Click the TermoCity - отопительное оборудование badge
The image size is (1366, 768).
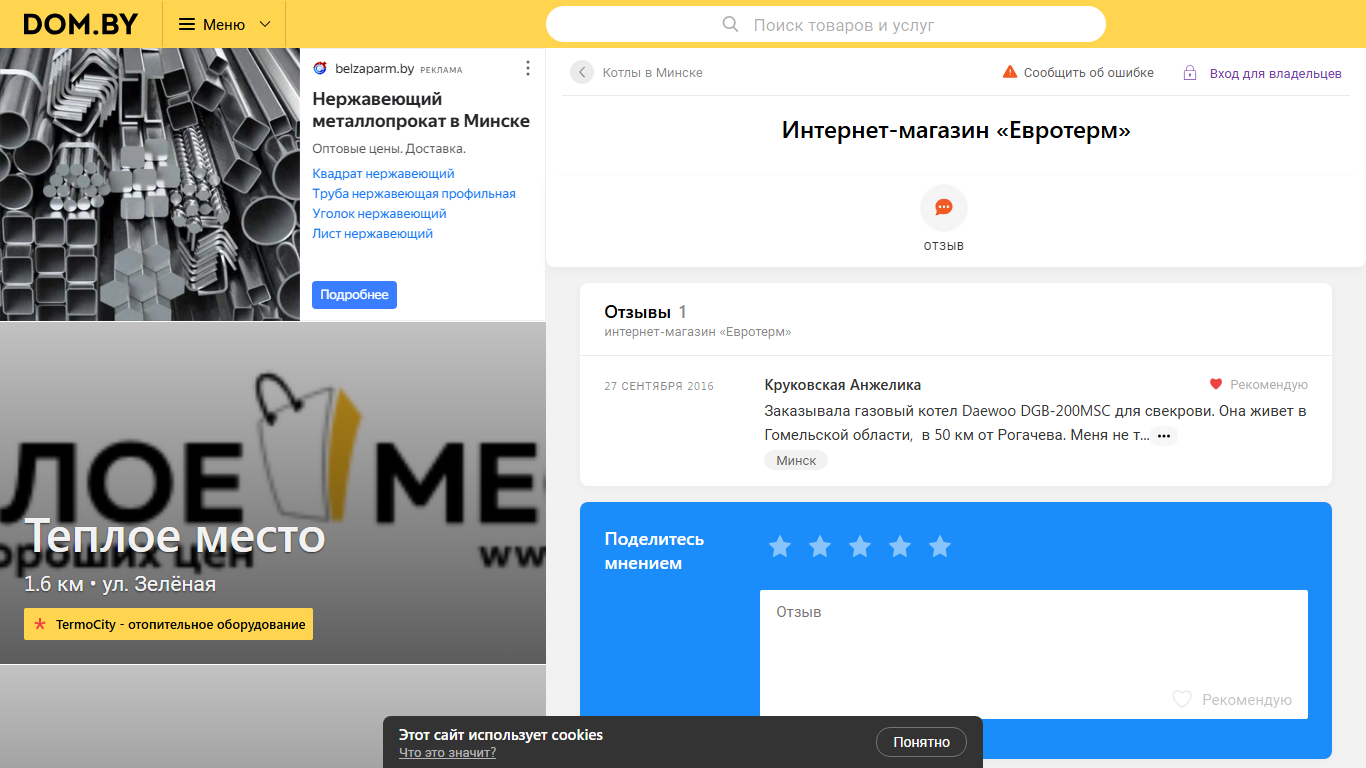(168, 625)
